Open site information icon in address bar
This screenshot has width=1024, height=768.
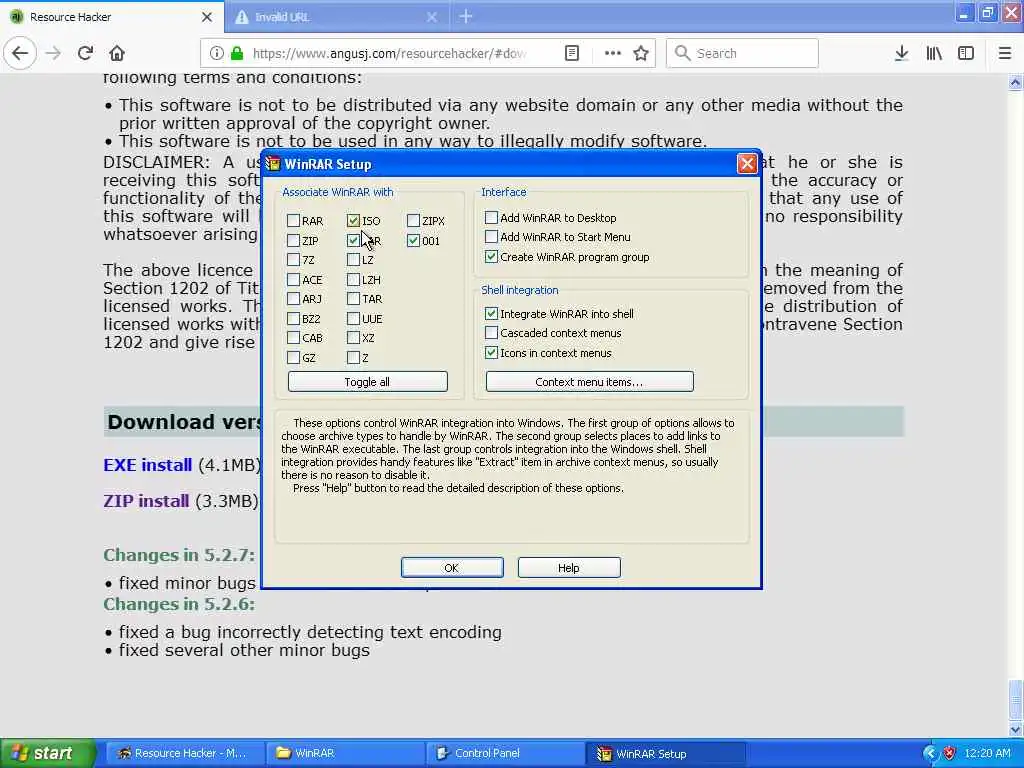(216, 53)
